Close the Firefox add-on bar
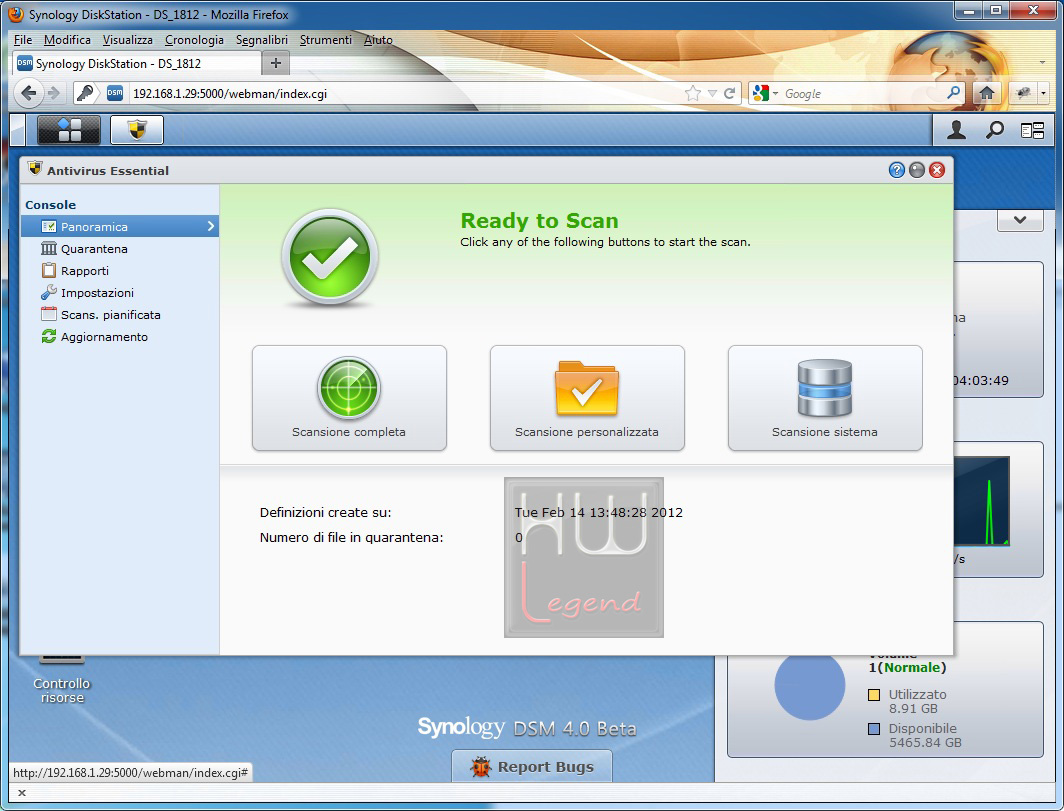 [x=22, y=793]
